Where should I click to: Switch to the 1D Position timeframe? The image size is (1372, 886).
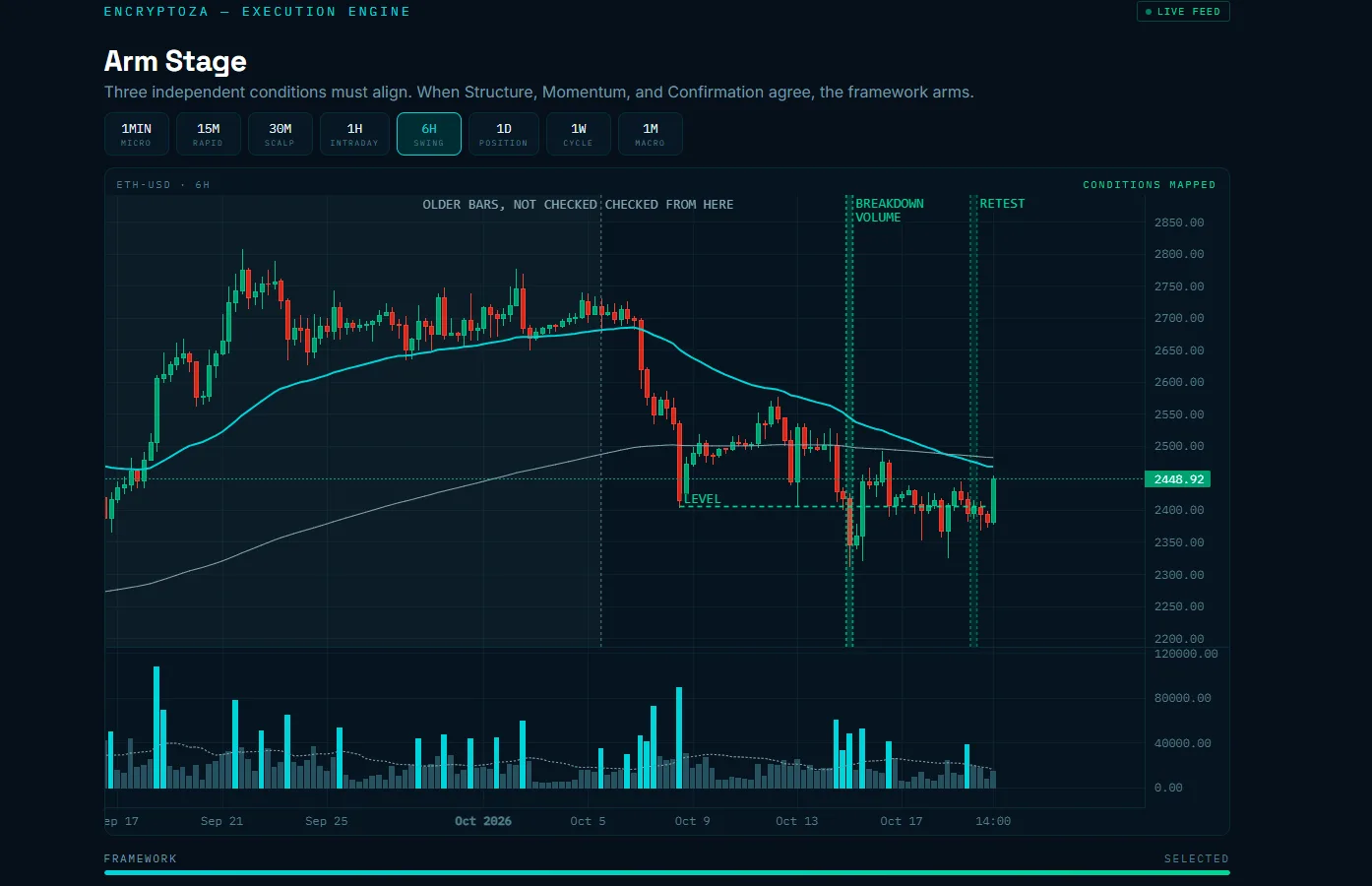tap(504, 134)
